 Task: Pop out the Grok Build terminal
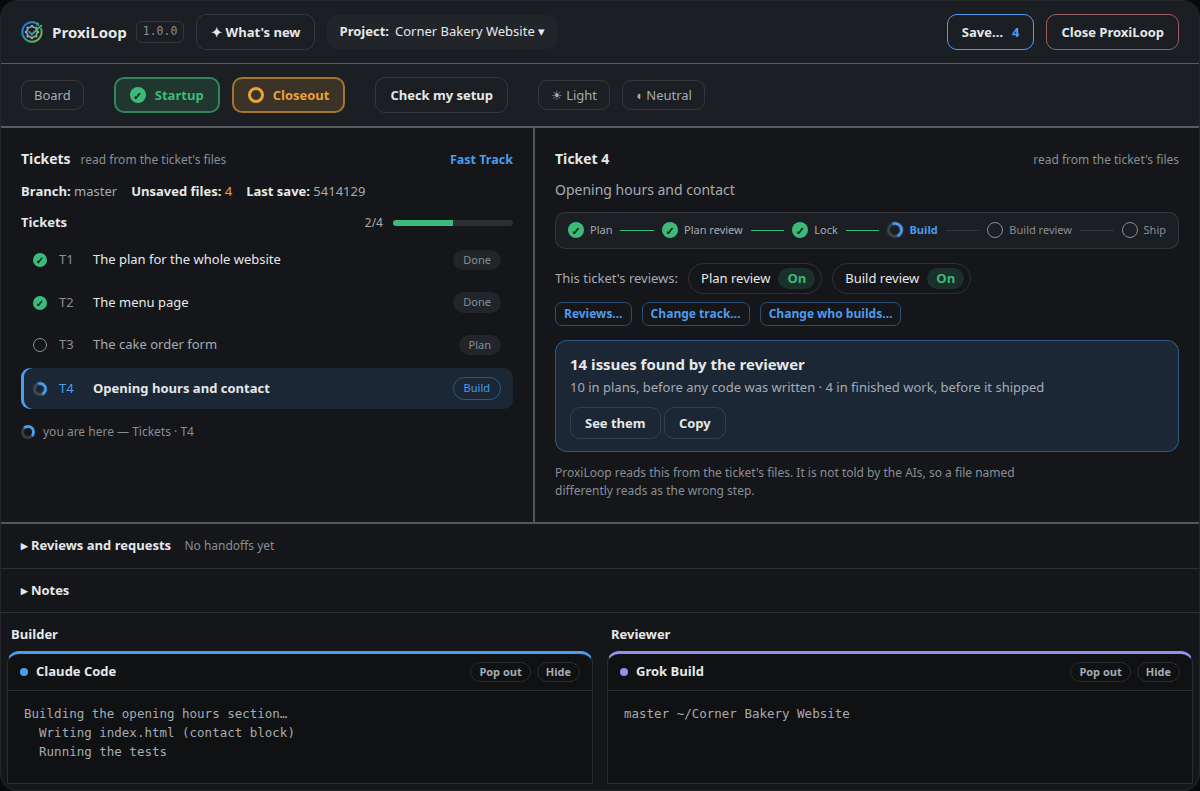[x=1100, y=672]
